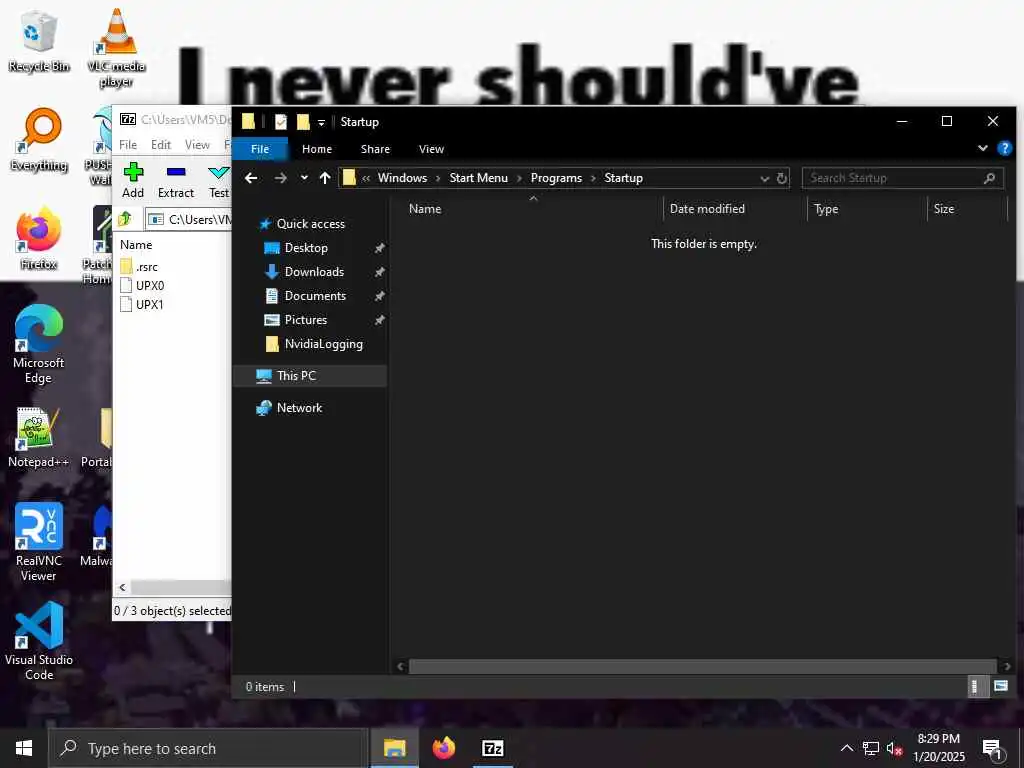
Task: Click the Search Startup field
Action: [x=902, y=178]
